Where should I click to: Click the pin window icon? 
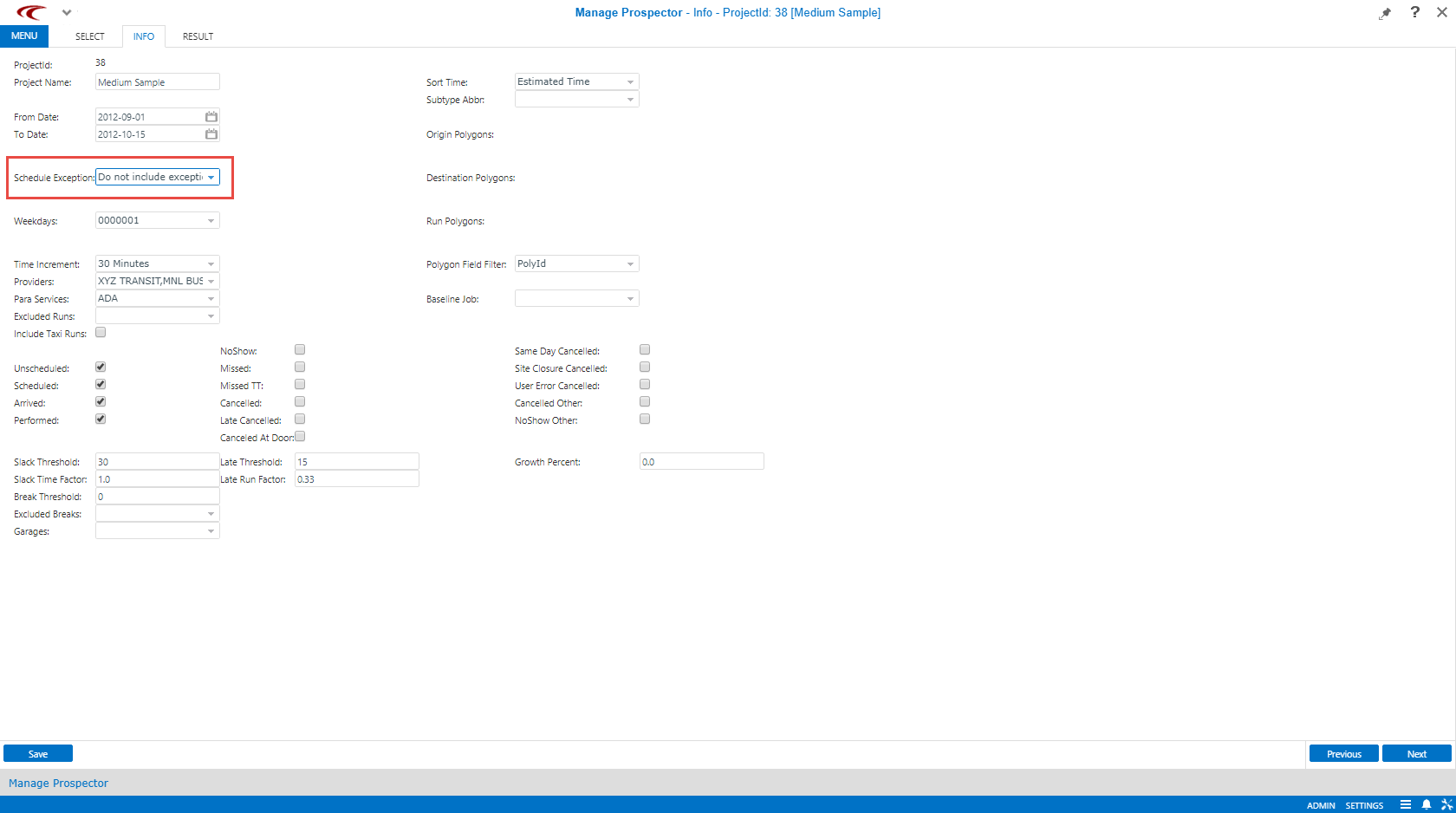click(x=1385, y=13)
